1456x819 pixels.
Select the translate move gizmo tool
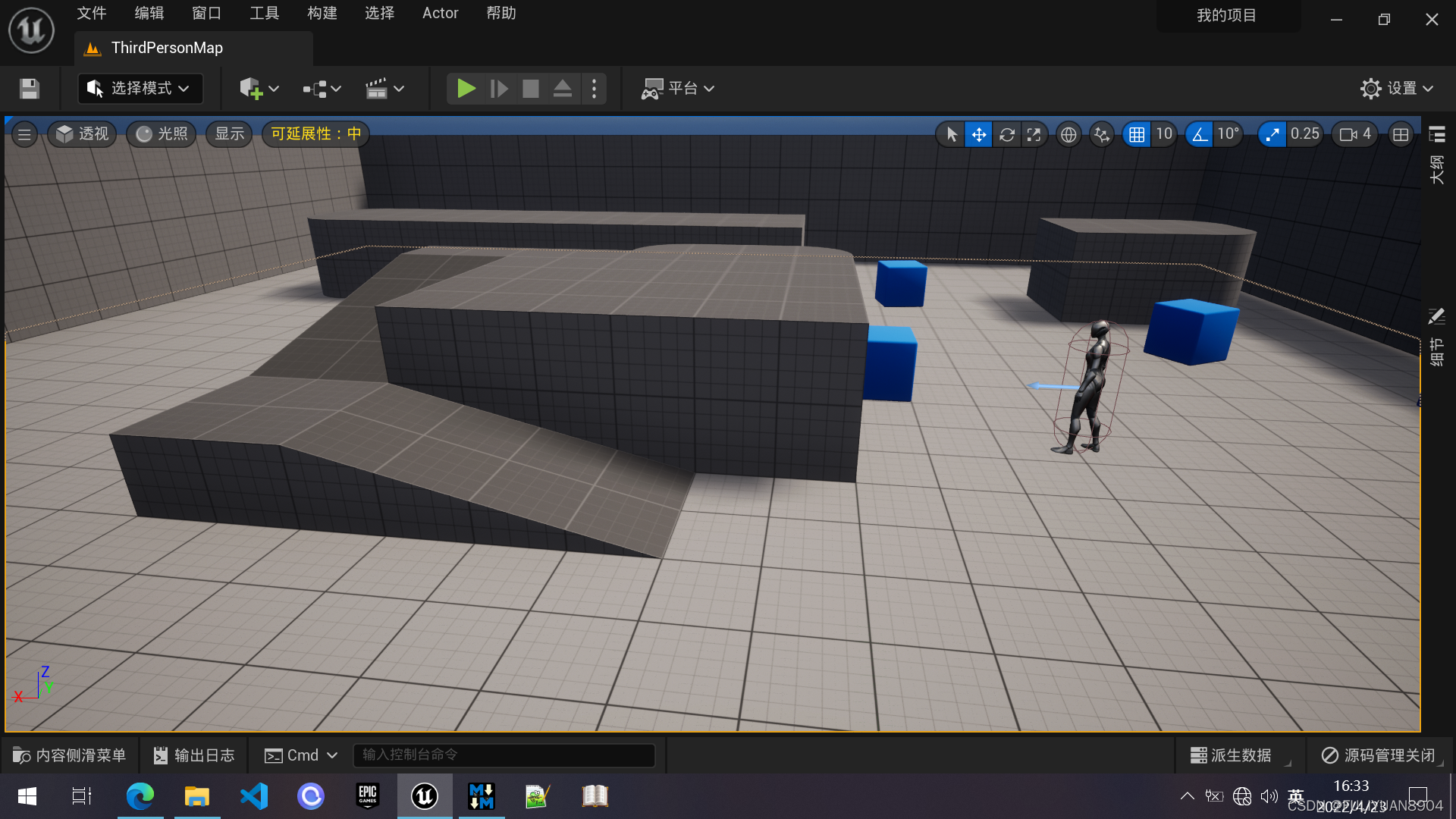coord(979,134)
